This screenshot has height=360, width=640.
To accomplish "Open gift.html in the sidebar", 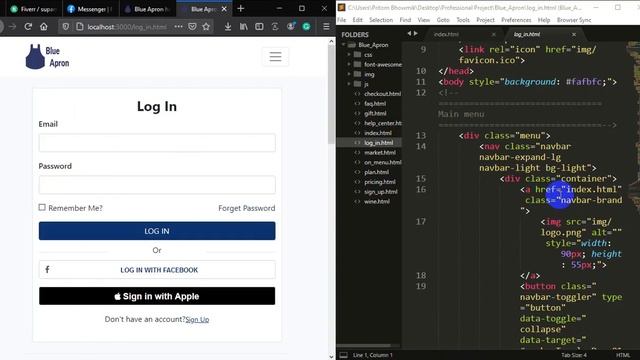I will 375,113.
